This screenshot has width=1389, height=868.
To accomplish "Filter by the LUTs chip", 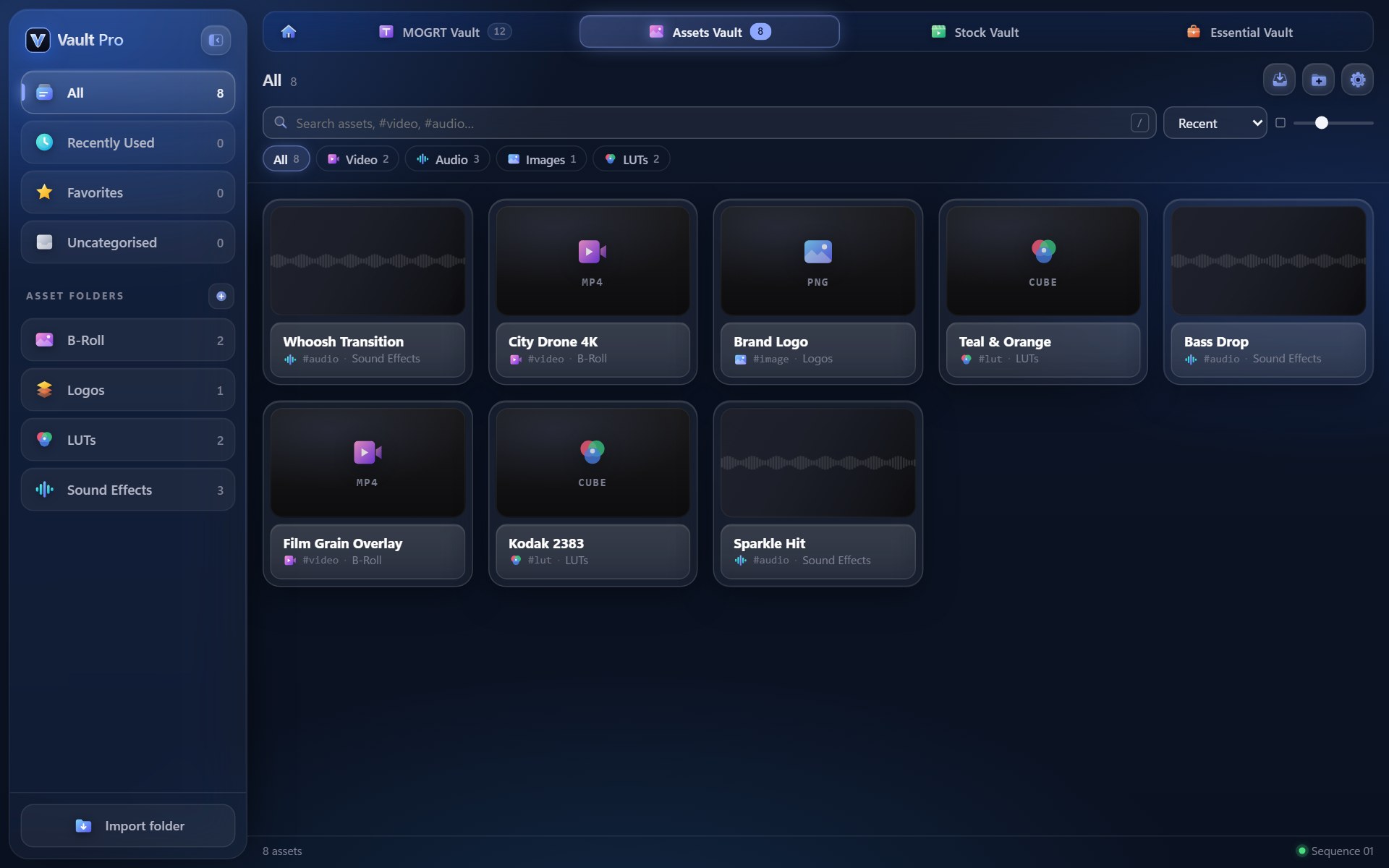I will pyautogui.click(x=631, y=159).
